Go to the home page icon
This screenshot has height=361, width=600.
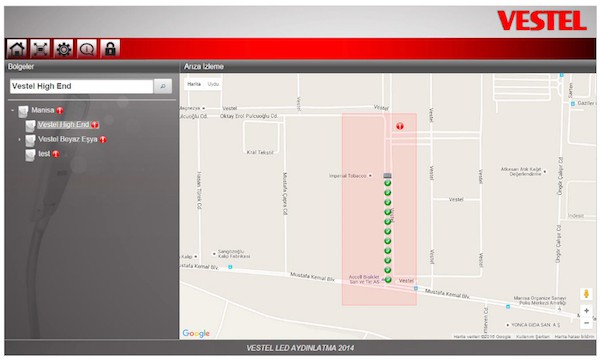[x=17, y=49]
